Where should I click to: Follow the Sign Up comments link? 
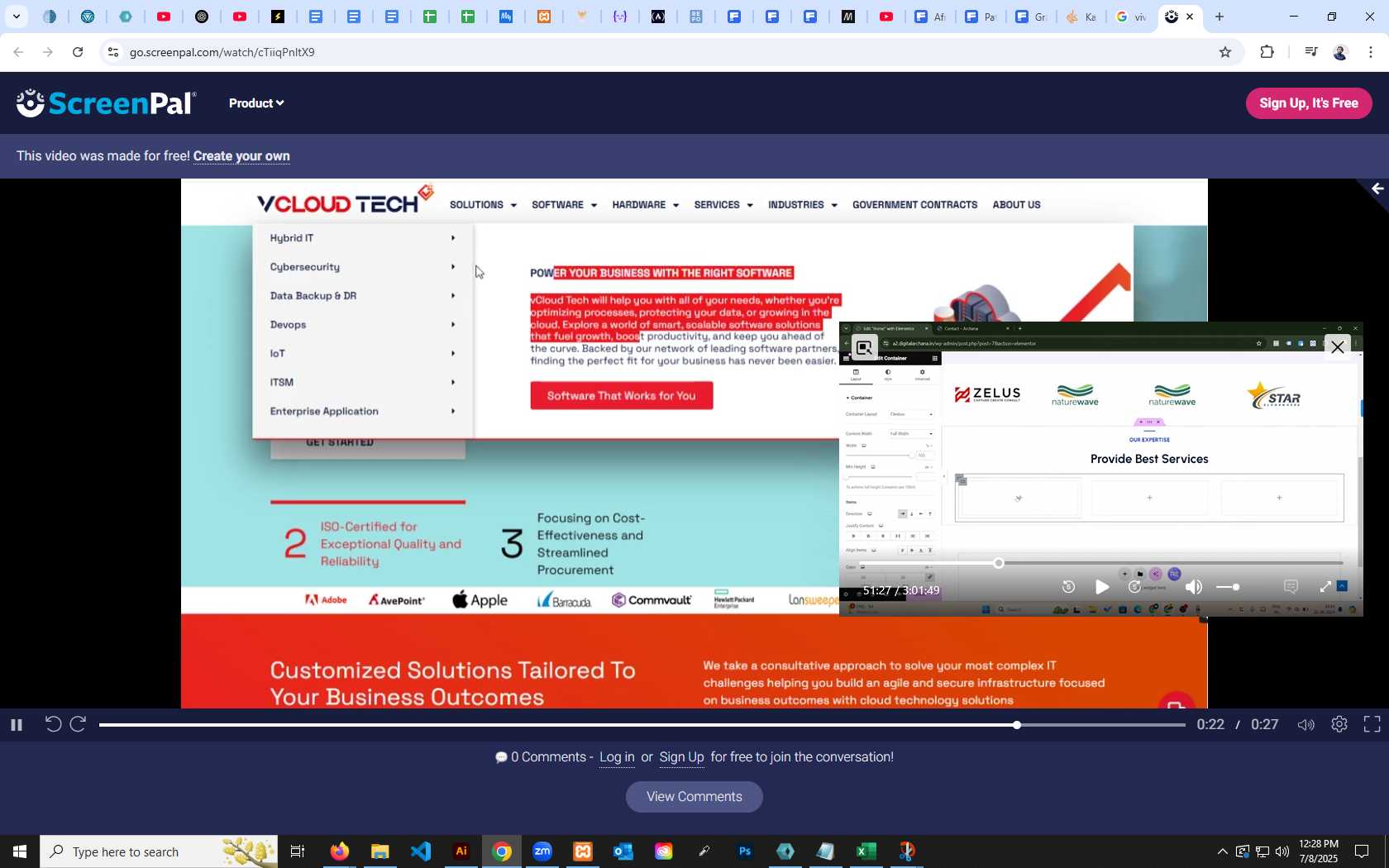681,757
